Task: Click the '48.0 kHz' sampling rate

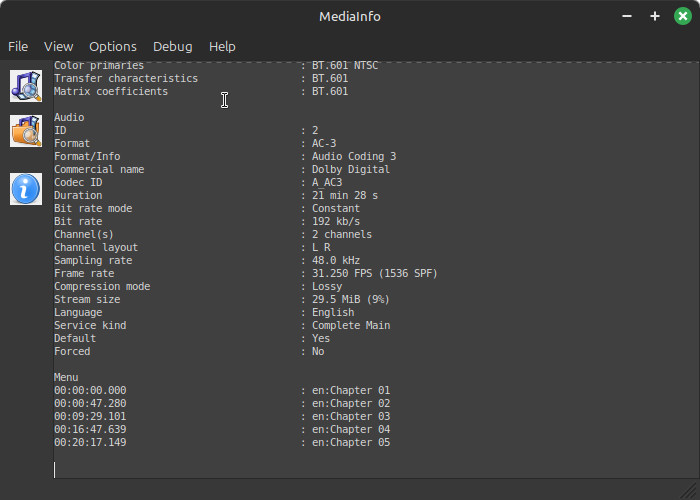Action: point(336,260)
